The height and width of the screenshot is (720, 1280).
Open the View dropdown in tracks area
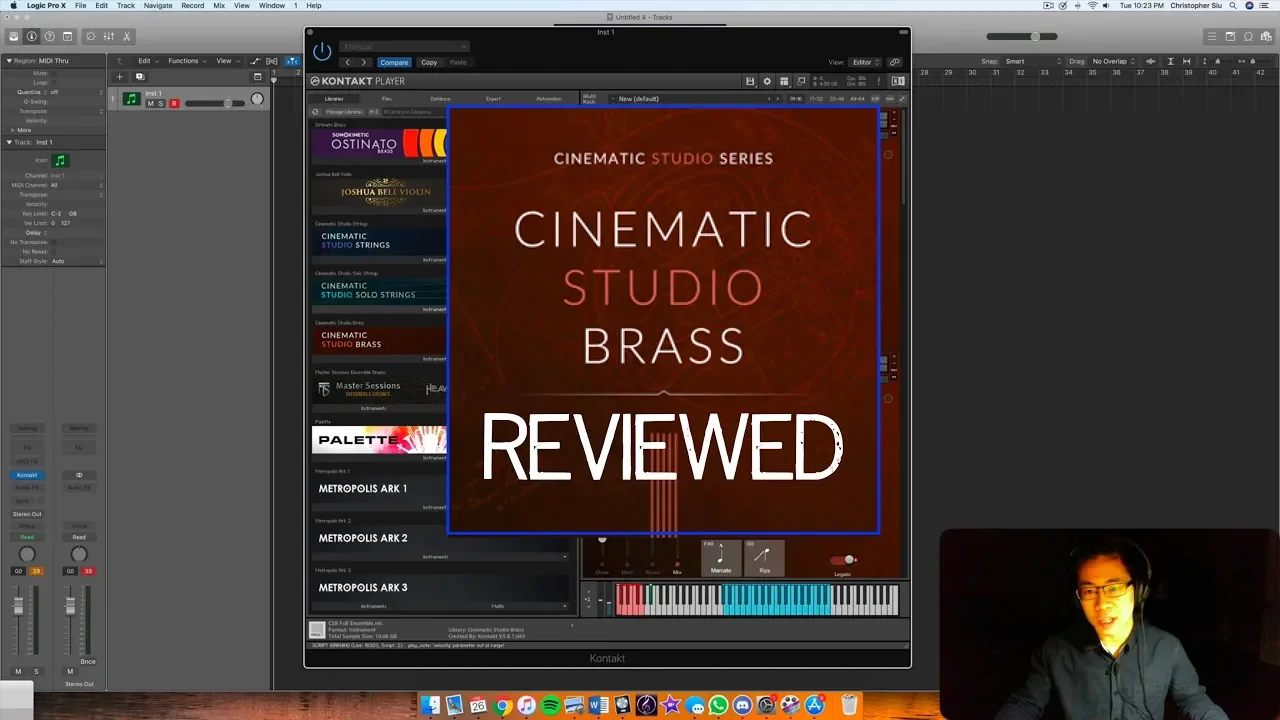227,61
